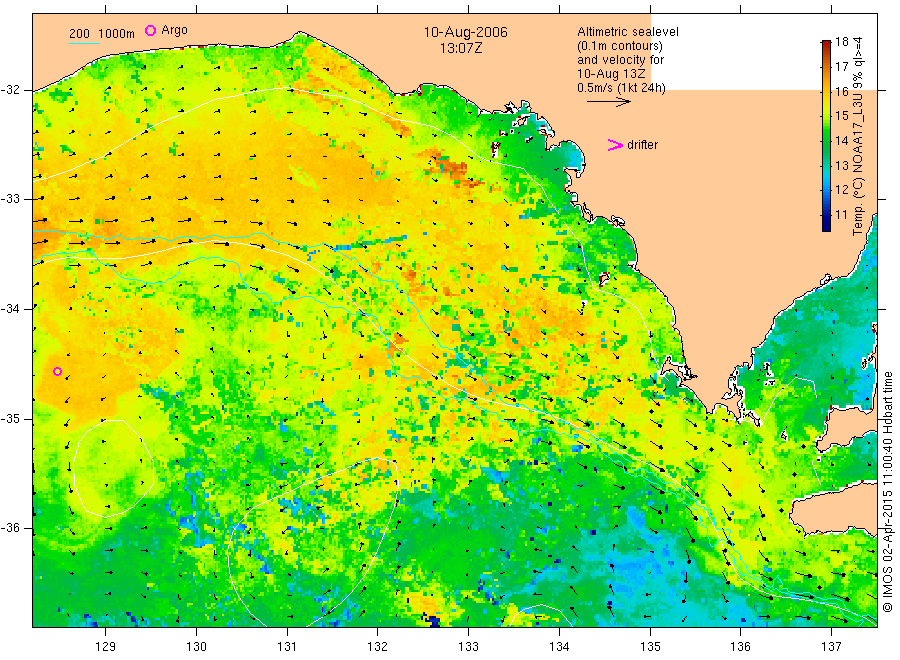900x660 pixels.
Task: Click the IMOS copyright timestamp text
Action: pyautogui.click(x=888, y=492)
